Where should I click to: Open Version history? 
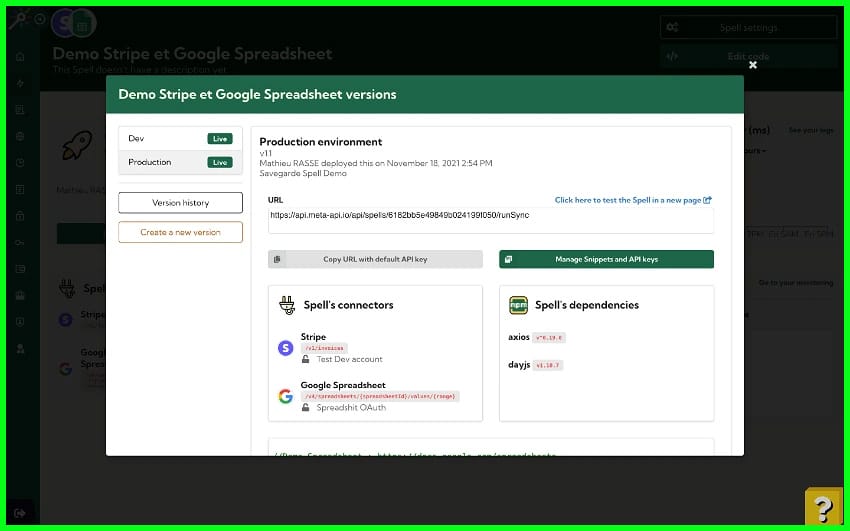point(180,203)
